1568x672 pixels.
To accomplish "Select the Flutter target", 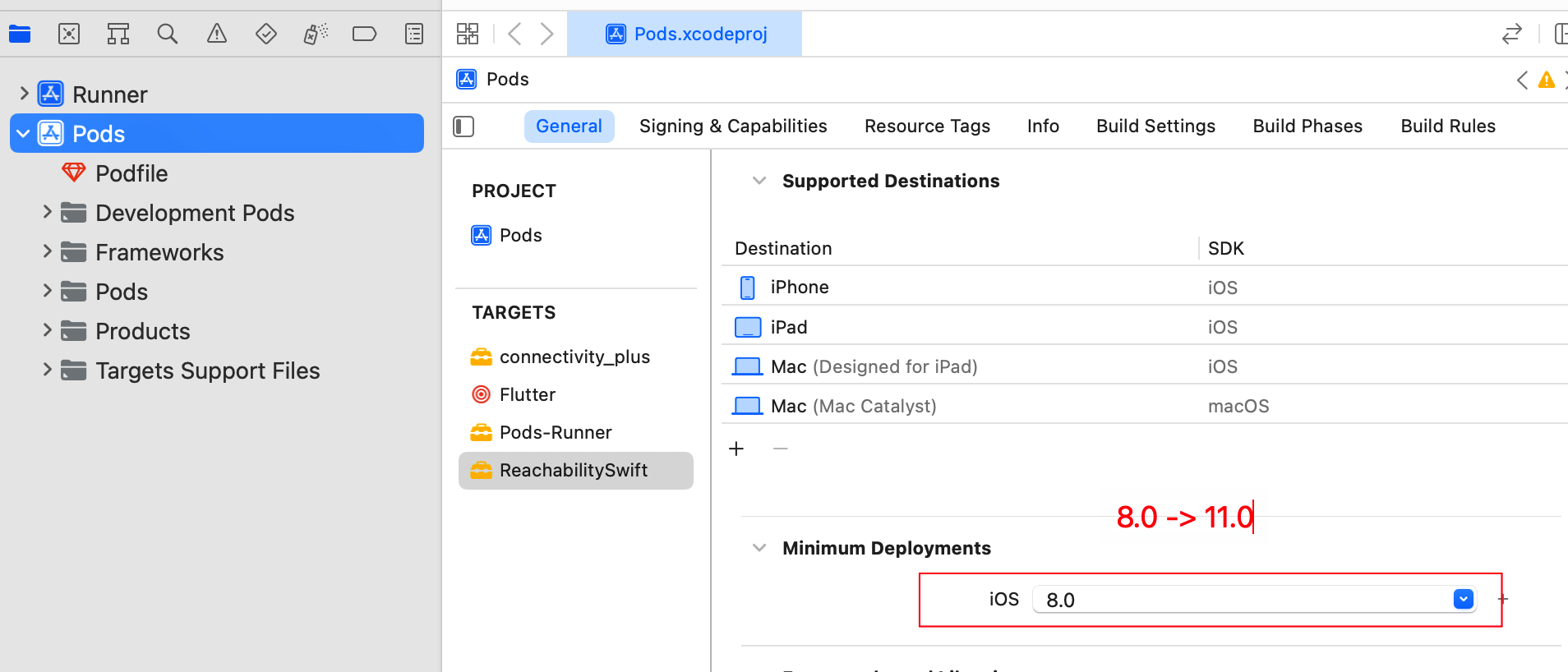I will (x=528, y=394).
